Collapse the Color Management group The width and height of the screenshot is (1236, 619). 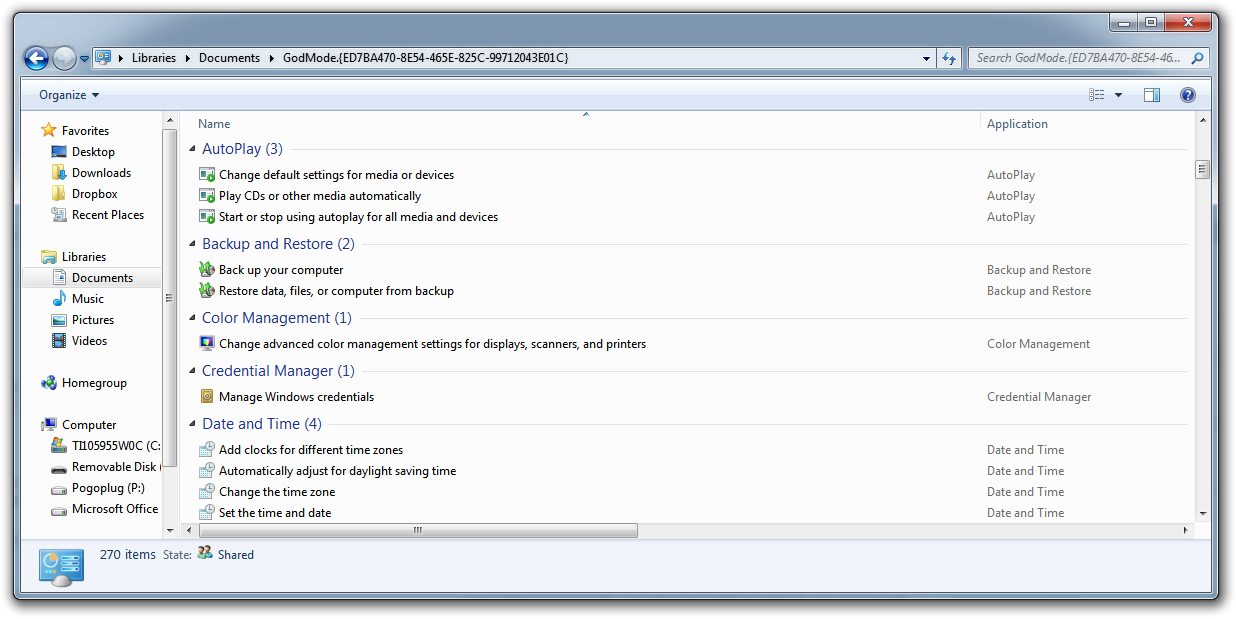[193, 319]
